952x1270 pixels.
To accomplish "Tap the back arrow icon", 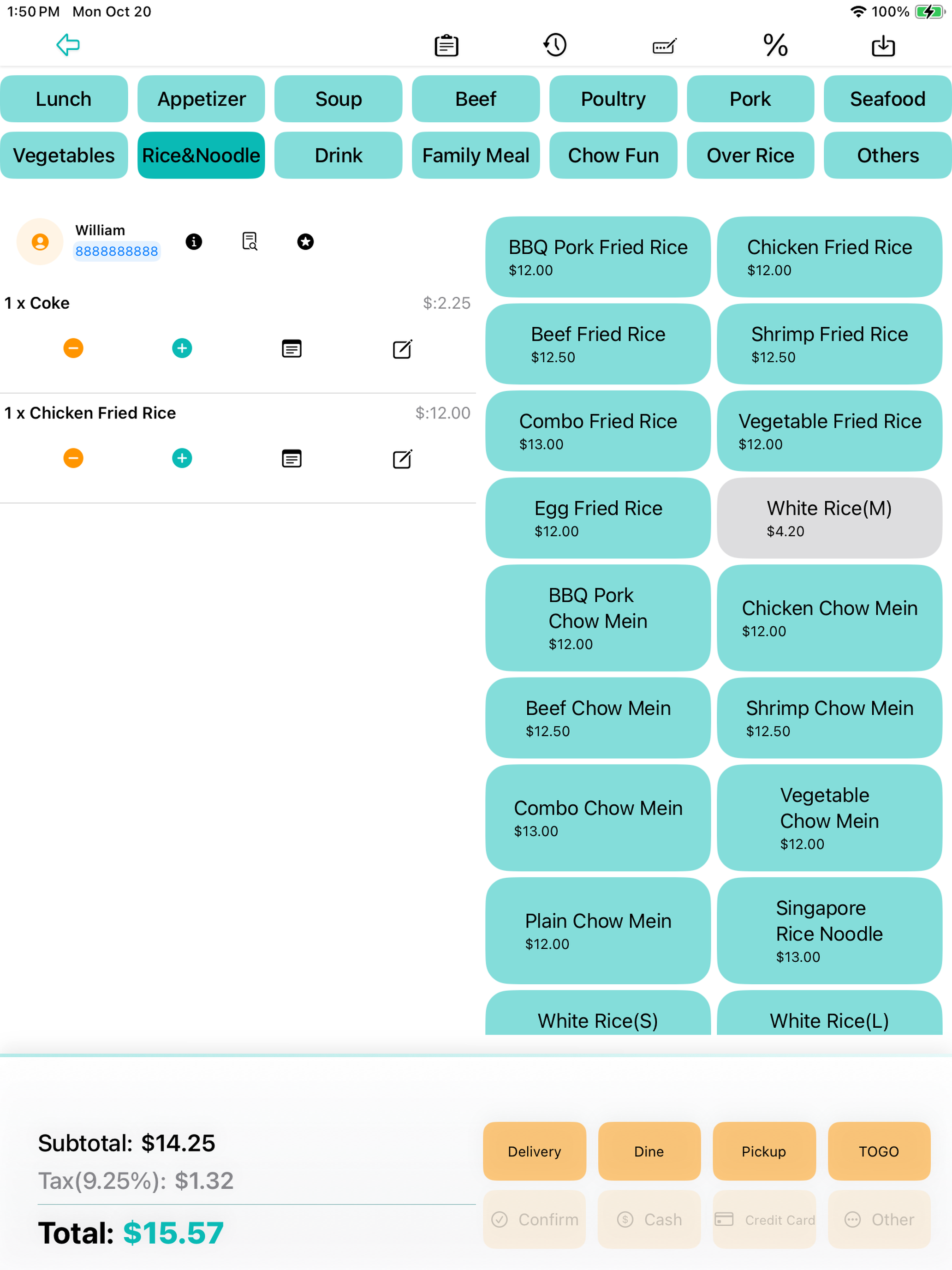I will pyautogui.click(x=68, y=45).
